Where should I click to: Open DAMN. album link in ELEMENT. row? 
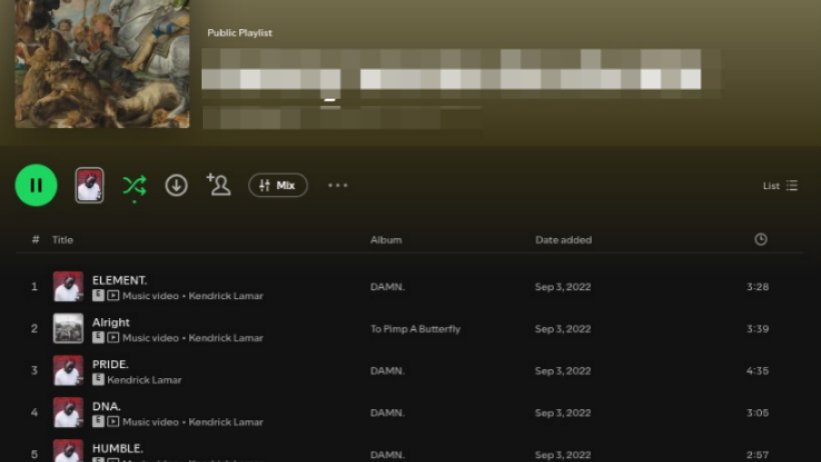(387, 287)
